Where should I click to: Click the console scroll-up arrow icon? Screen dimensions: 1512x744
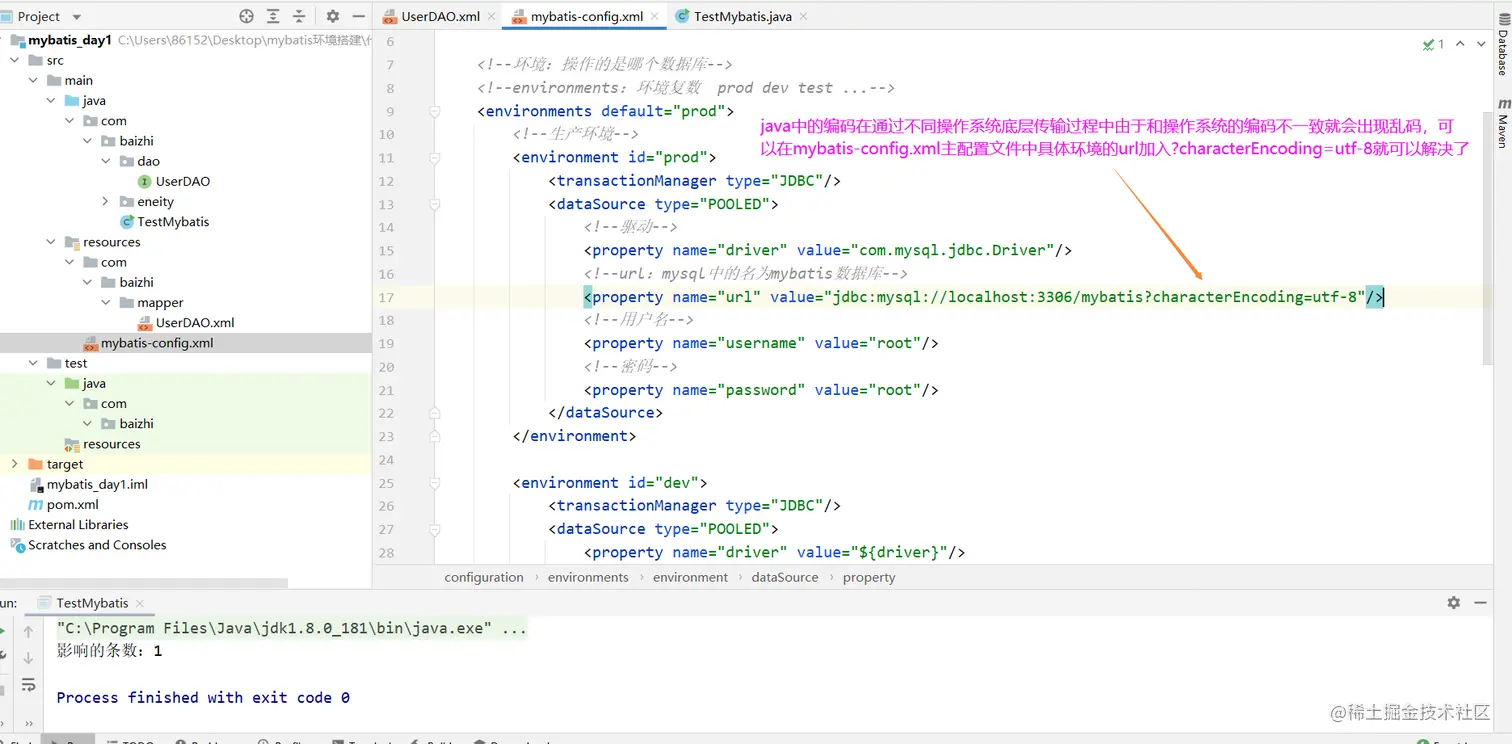pos(28,631)
